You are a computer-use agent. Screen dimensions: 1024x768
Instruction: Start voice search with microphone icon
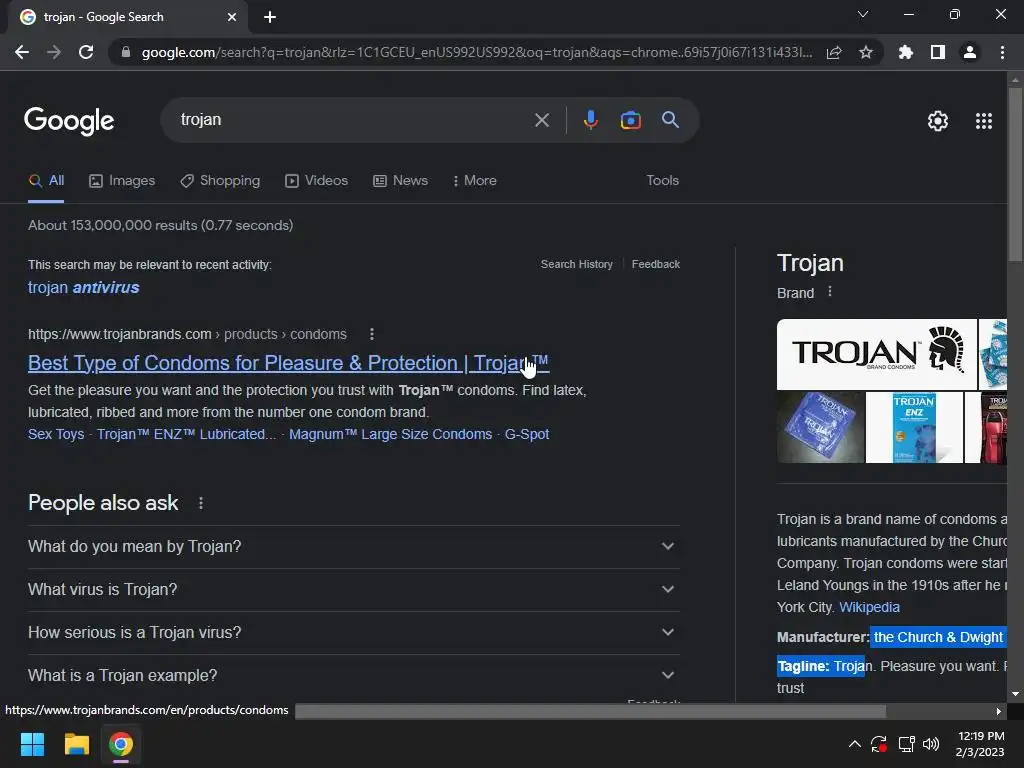pyautogui.click(x=591, y=120)
